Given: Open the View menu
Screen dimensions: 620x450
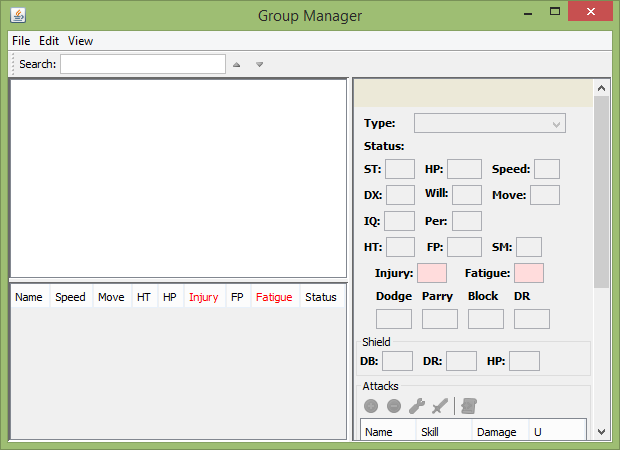Looking at the screenshot, I should pyautogui.click(x=80, y=41).
